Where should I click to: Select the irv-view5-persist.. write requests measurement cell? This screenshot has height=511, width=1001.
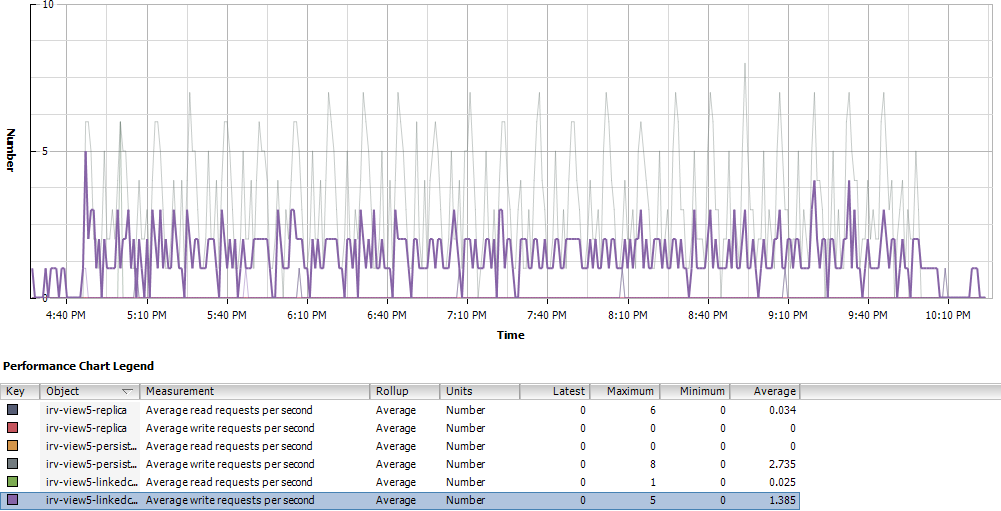click(255, 464)
